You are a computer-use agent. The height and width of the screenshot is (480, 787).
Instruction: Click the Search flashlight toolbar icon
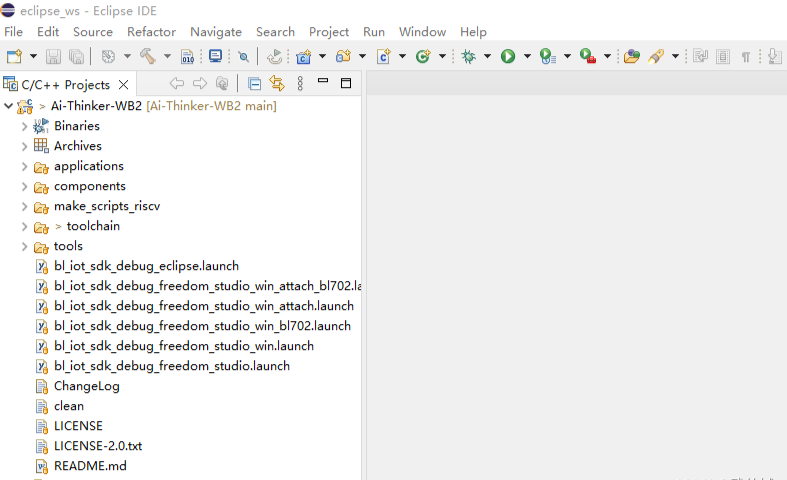click(656, 56)
